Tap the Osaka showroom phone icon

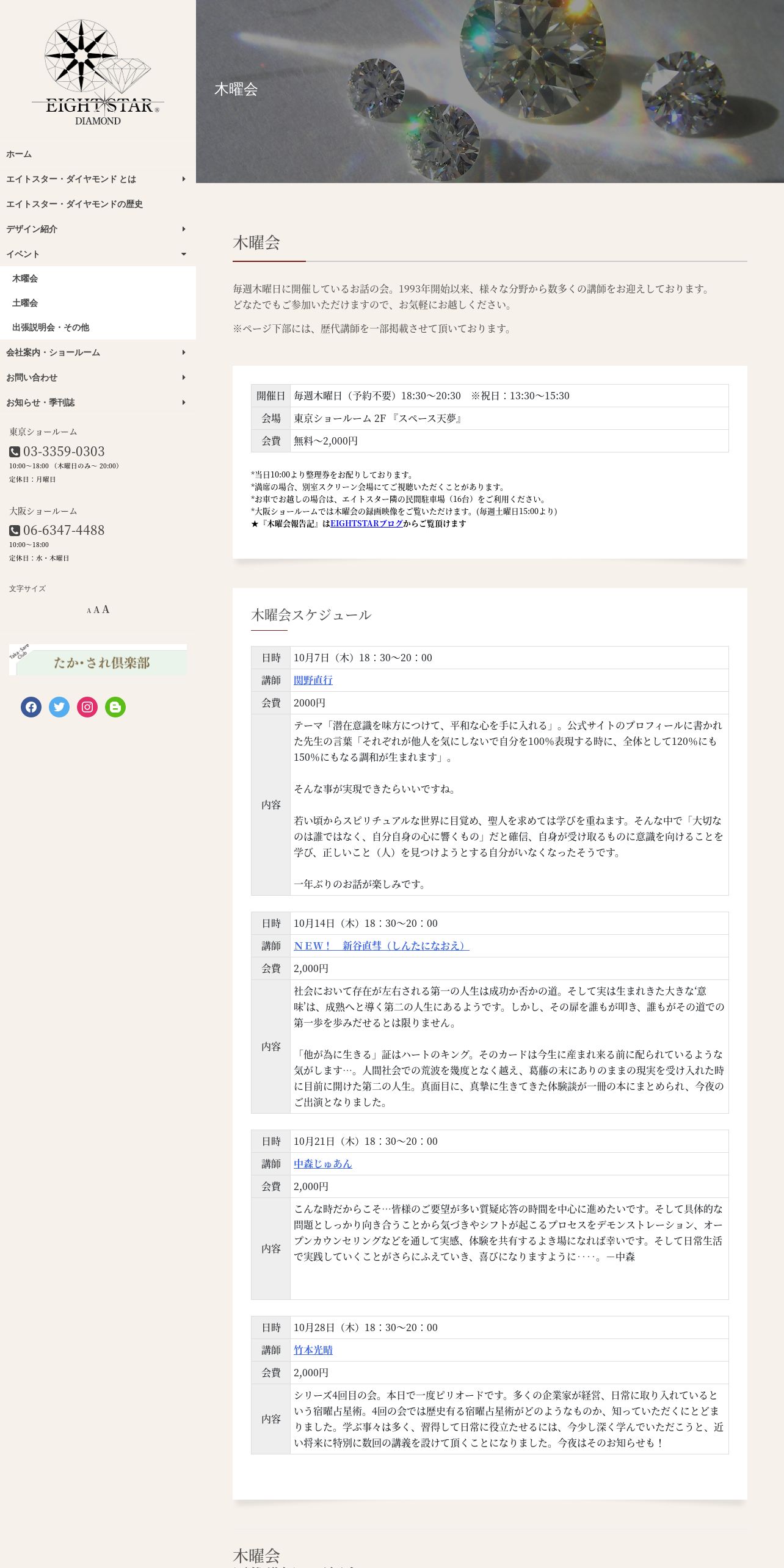pyautogui.click(x=15, y=531)
